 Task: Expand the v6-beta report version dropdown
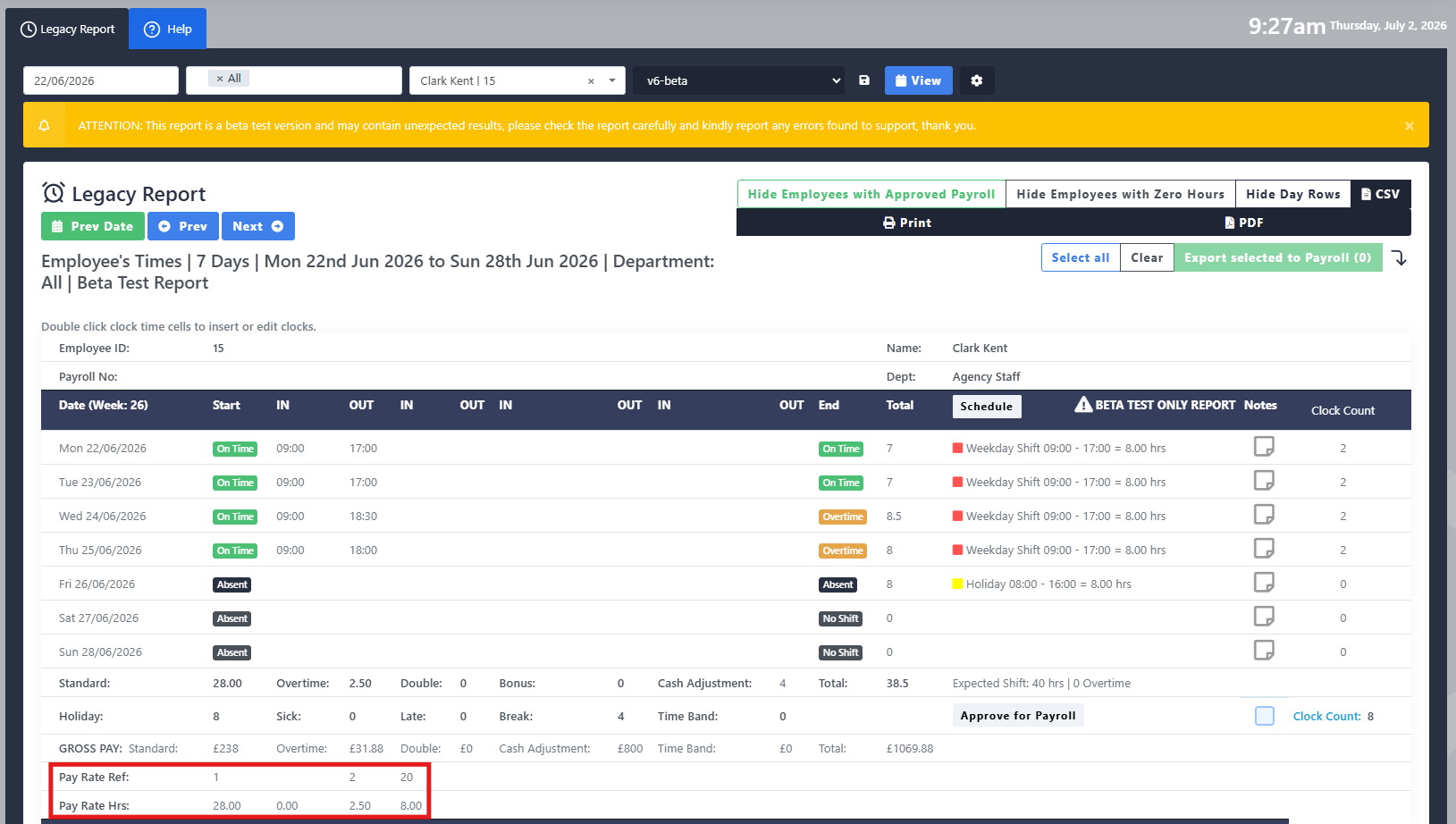(741, 80)
